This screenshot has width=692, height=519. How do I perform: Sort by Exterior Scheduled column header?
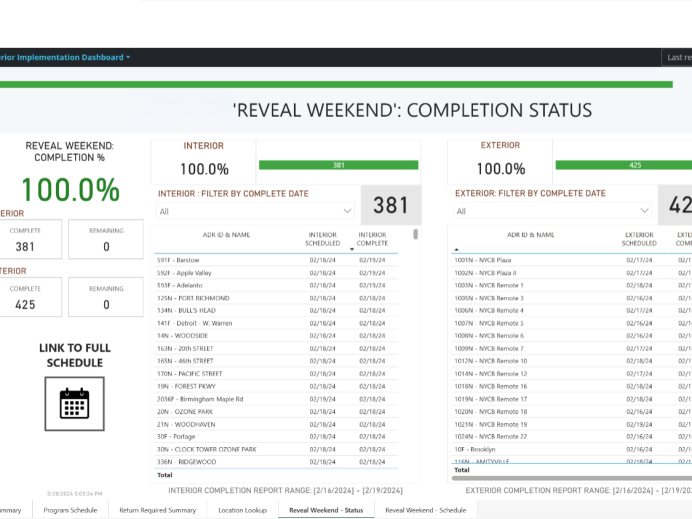639,239
